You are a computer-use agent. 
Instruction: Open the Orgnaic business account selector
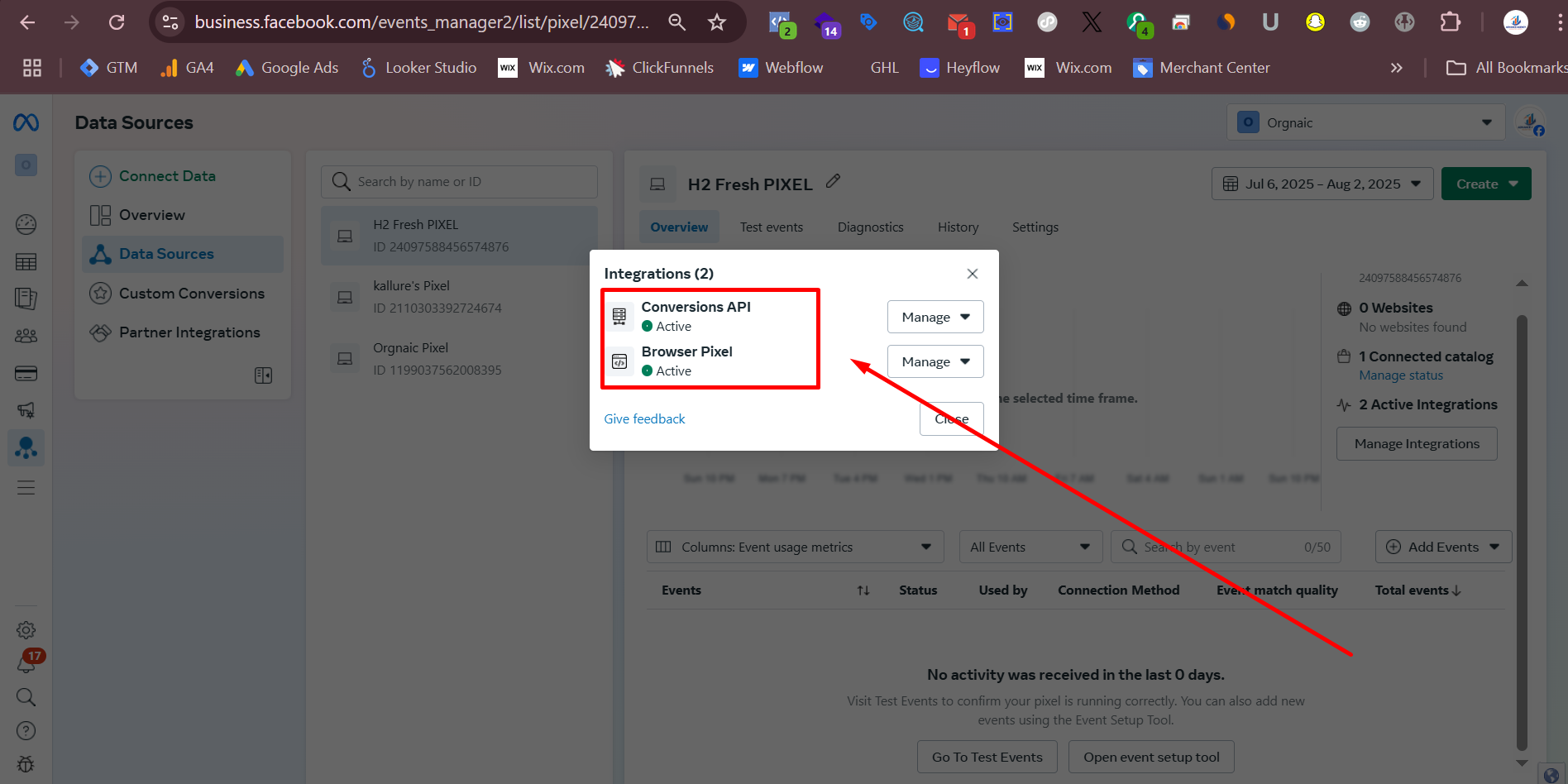(1365, 122)
